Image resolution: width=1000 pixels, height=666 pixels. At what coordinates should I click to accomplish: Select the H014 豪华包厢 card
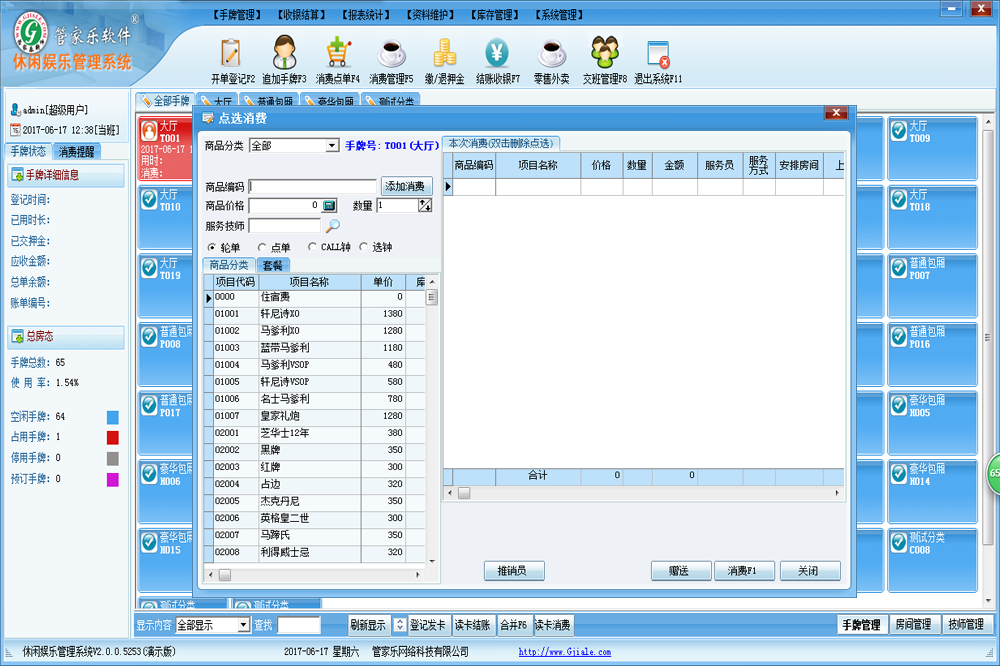[x=932, y=491]
